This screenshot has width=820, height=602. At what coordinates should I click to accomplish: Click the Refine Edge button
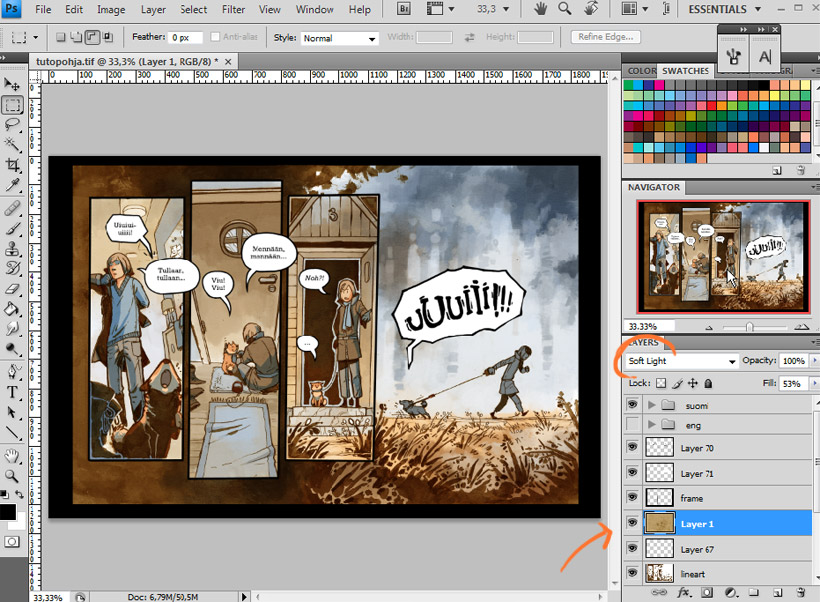606,37
